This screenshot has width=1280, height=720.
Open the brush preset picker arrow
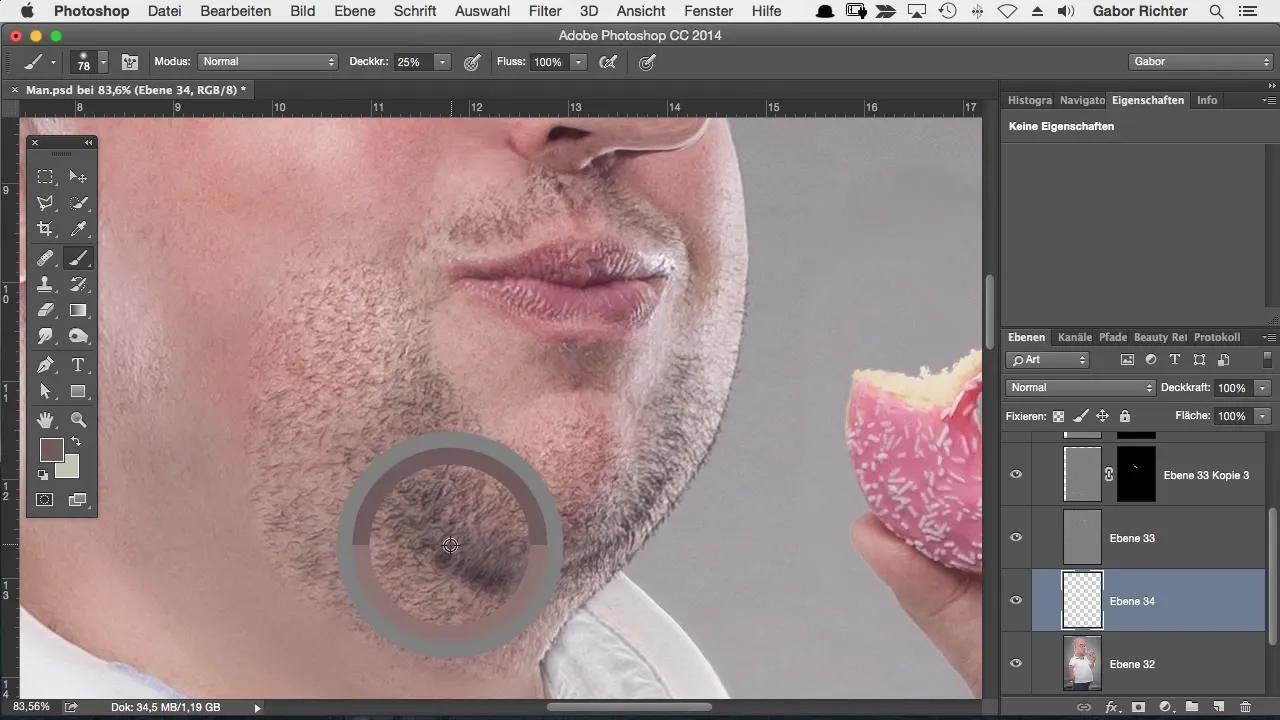point(103,62)
